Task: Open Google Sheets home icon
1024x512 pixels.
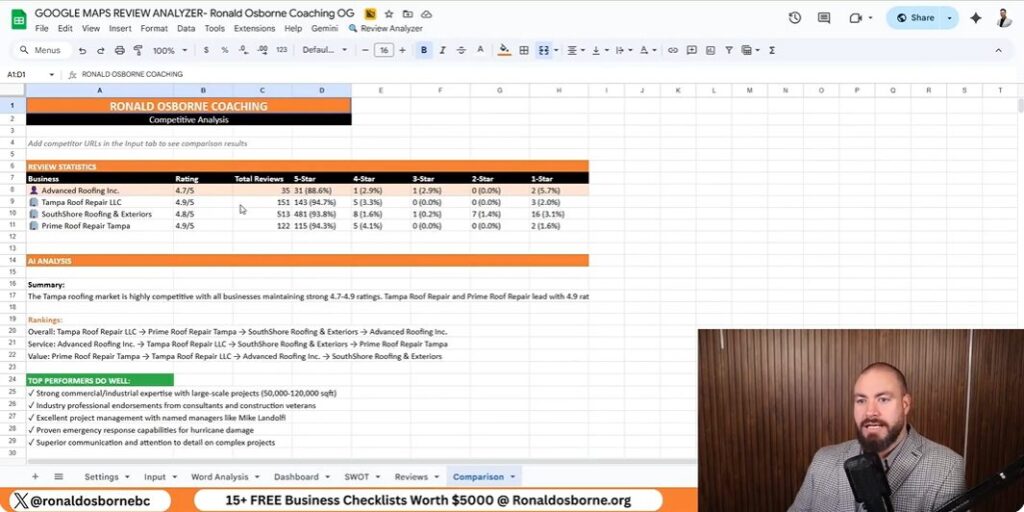Action: [19, 20]
